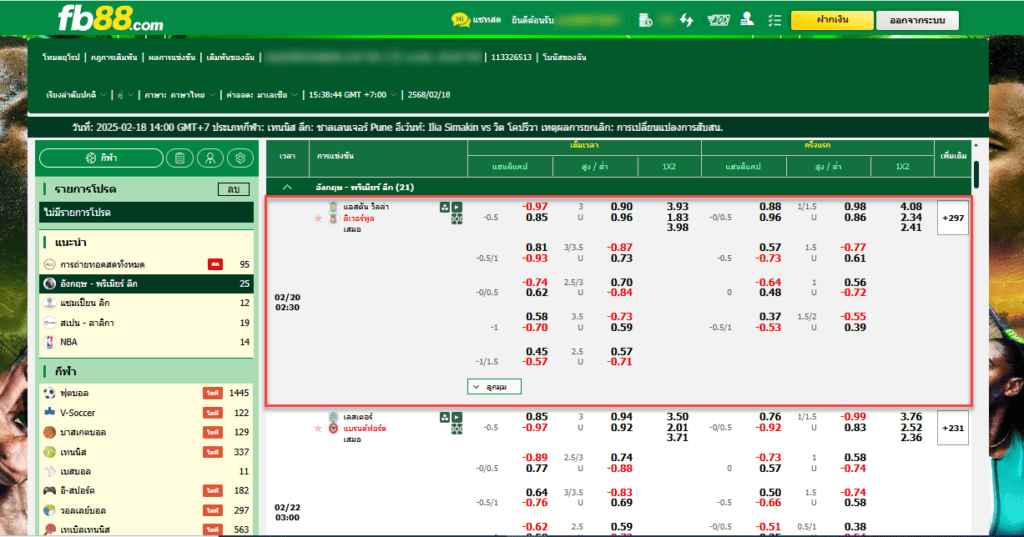
Task: Open scoreboard icon for Leicester match
Action: (x=456, y=429)
